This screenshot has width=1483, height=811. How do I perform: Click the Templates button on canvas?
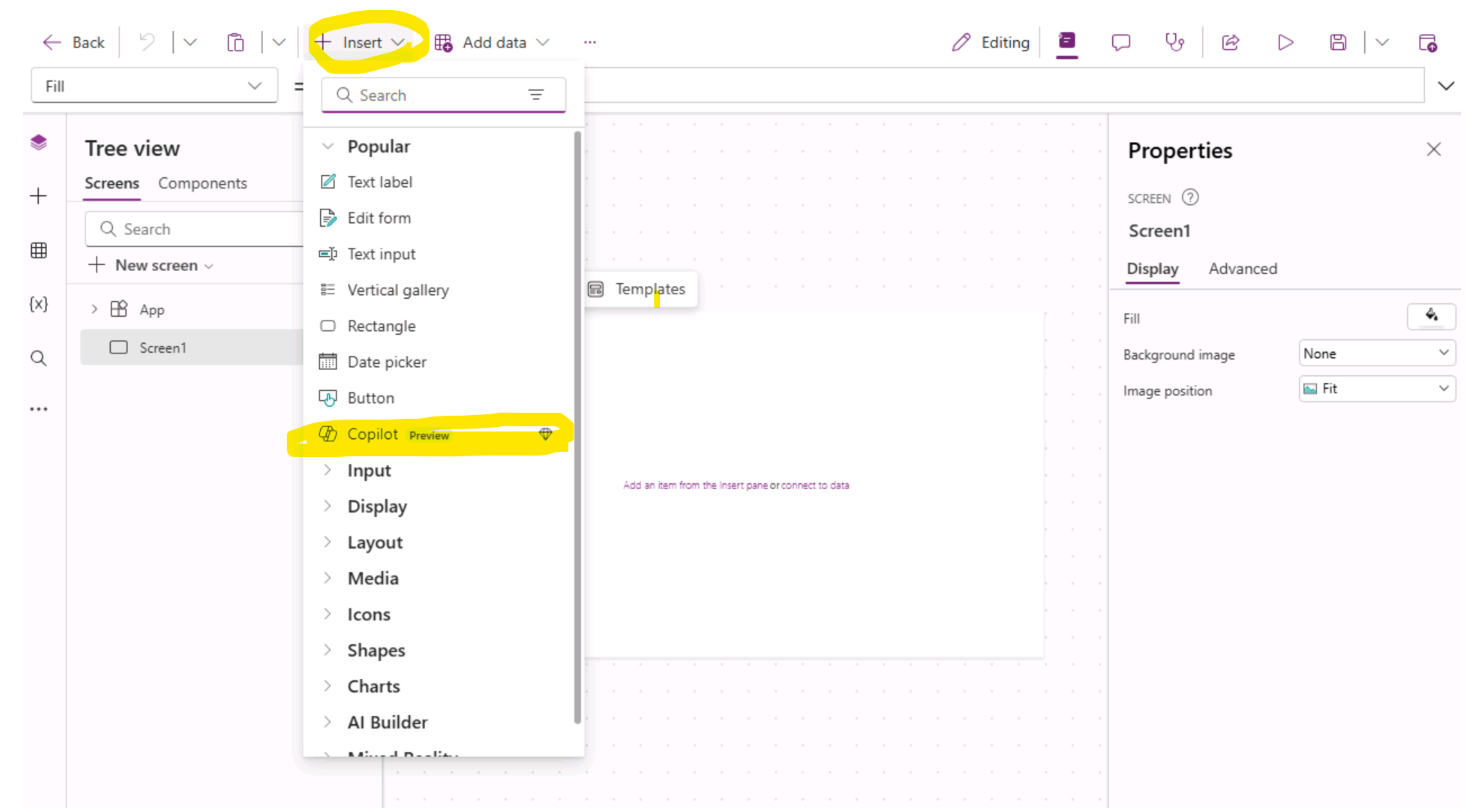pyautogui.click(x=638, y=289)
